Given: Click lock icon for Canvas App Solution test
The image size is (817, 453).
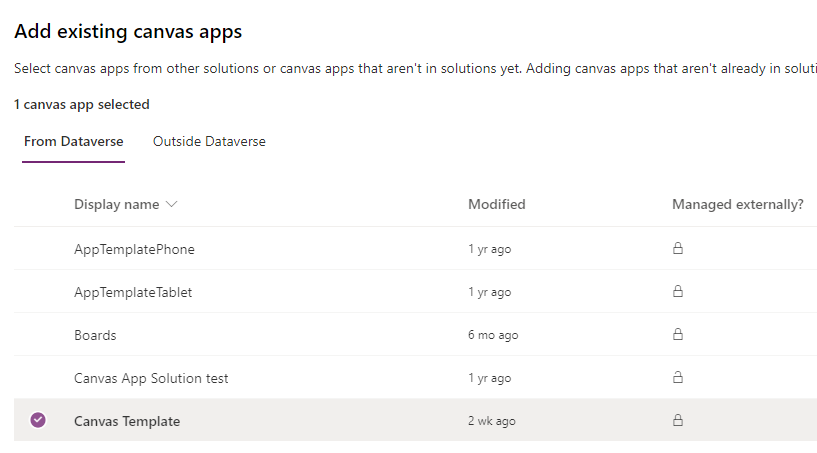Looking at the screenshot, I should [x=677, y=378].
